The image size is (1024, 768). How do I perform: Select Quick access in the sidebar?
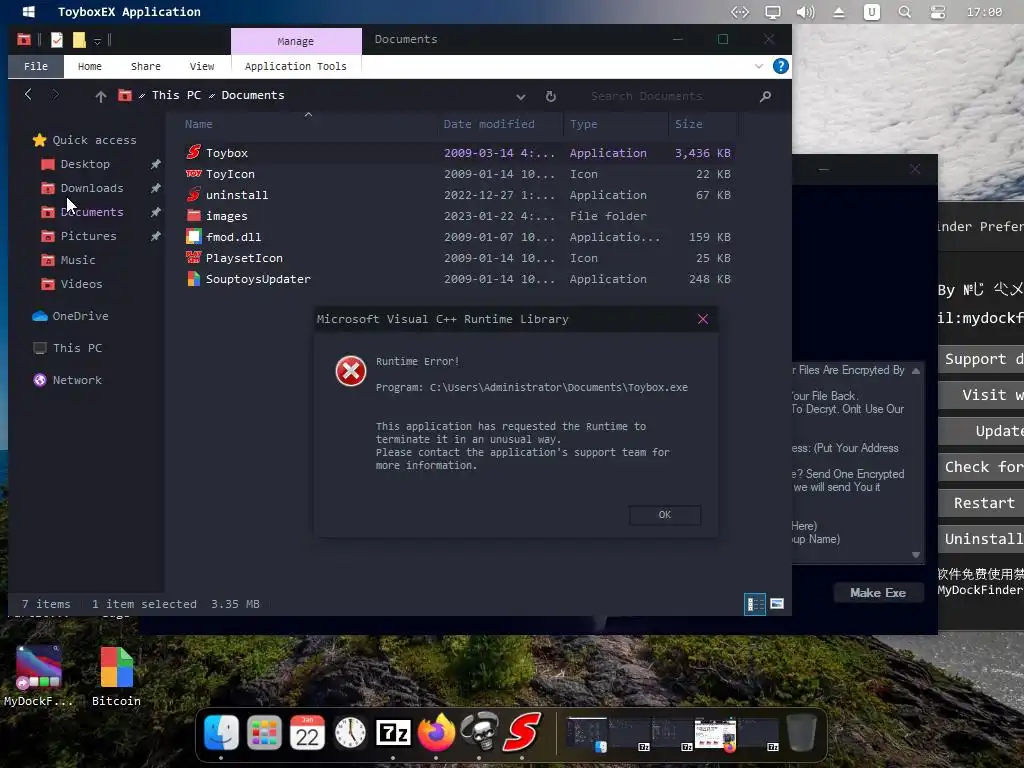point(85,140)
